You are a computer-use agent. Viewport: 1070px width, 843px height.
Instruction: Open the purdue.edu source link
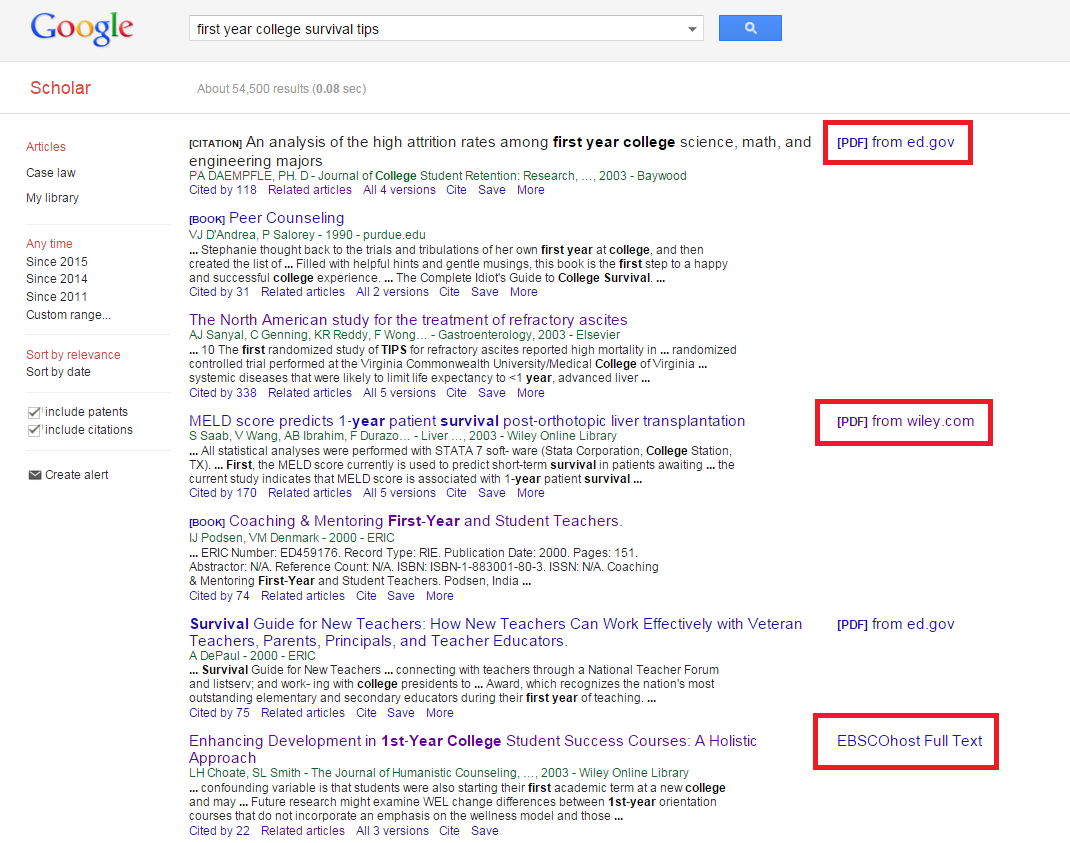tap(394, 235)
